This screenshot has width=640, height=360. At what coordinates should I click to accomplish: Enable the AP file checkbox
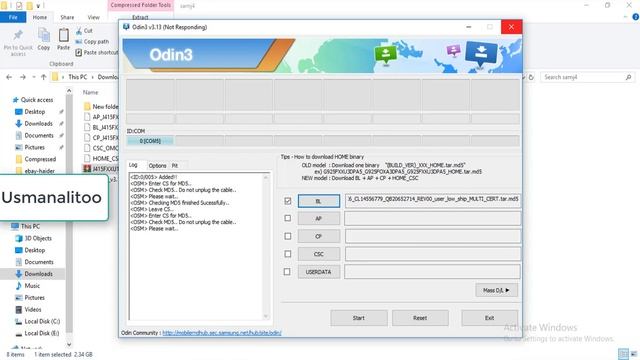[x=288, y=218]
